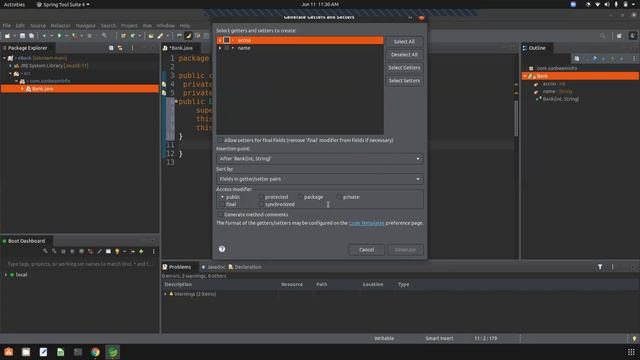Viewport: 640px width, 360px height.
Task: Click the Generate button
Action: pos(405,249)
